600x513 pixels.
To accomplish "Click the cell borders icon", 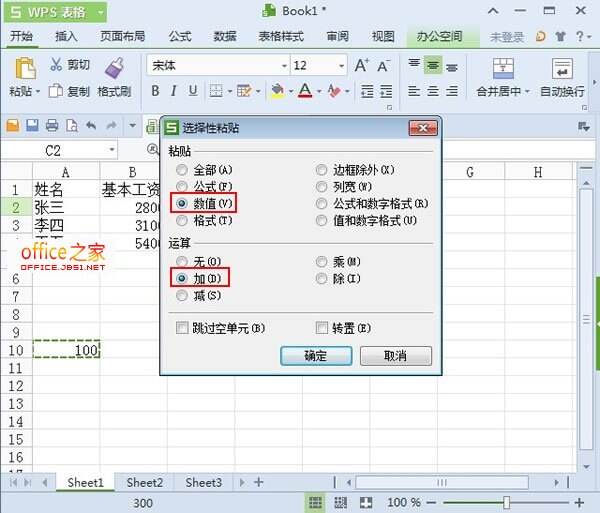I will (216, 91).
